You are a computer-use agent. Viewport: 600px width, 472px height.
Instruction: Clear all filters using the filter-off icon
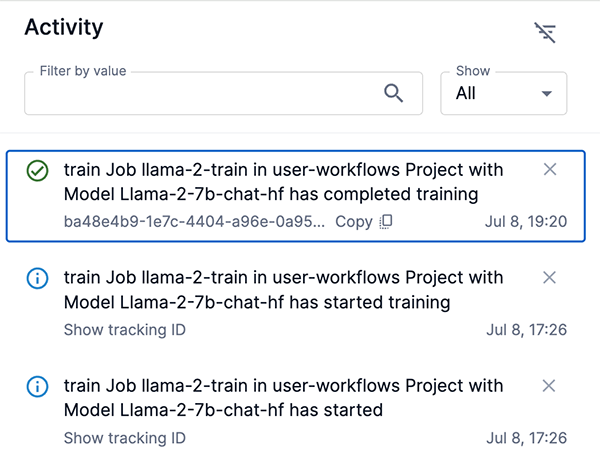click(545, 33)
